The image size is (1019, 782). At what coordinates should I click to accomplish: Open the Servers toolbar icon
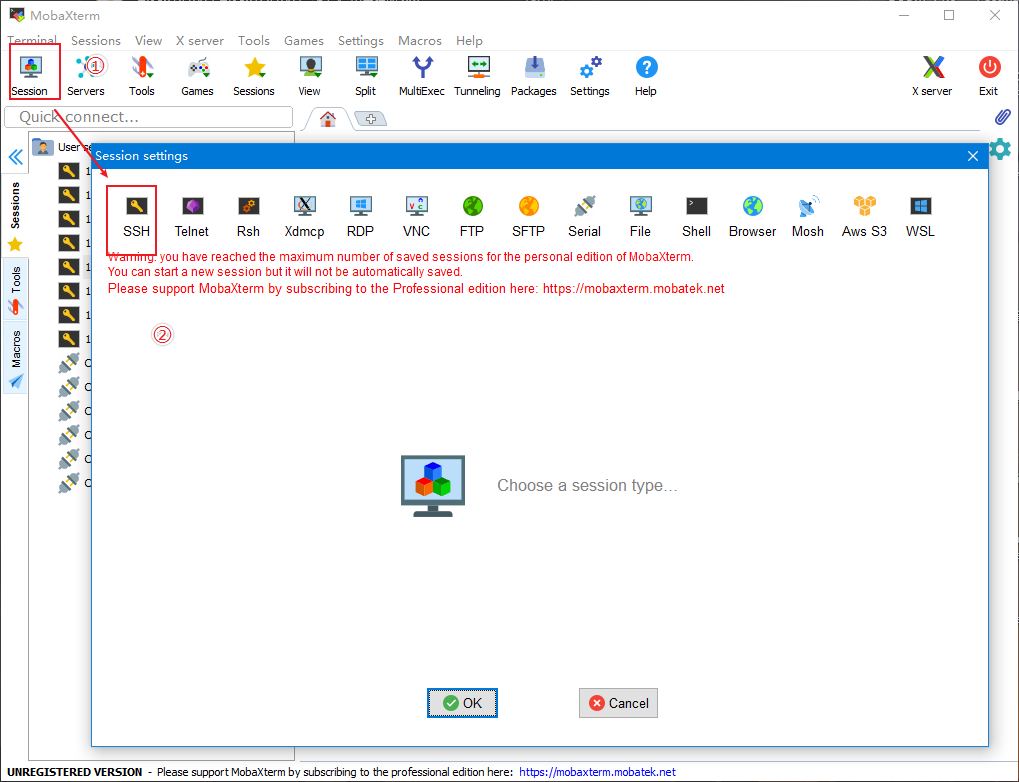(x=86, y=75)
